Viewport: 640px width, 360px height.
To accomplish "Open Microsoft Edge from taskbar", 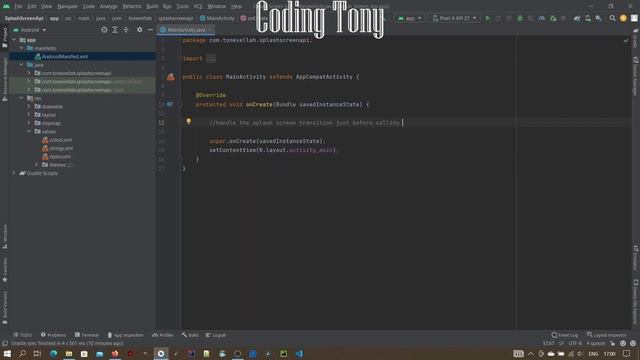I will click(x=53, y=353).
